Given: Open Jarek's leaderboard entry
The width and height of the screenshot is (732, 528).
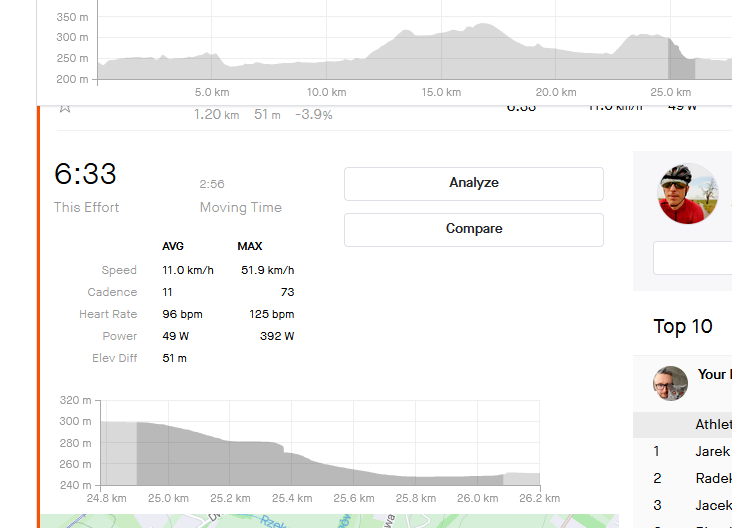Looking at the screenshot, I should 712,451.
